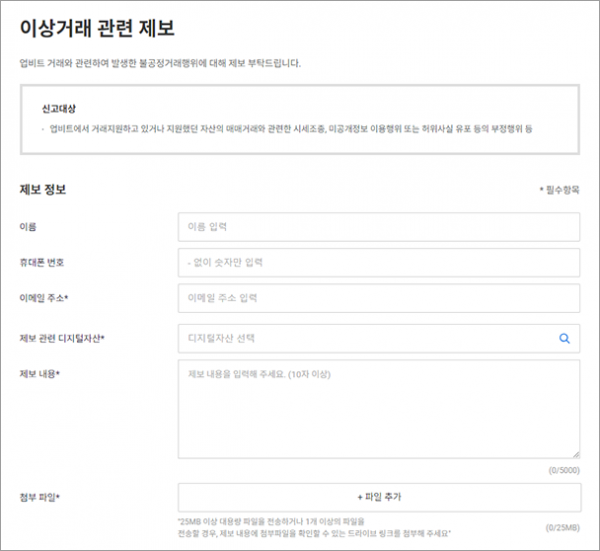Click the search magnifier icon in digital asset field
The width and height of the screenshot is (600, 551).
pyautogui.click(x=564, y=339)
